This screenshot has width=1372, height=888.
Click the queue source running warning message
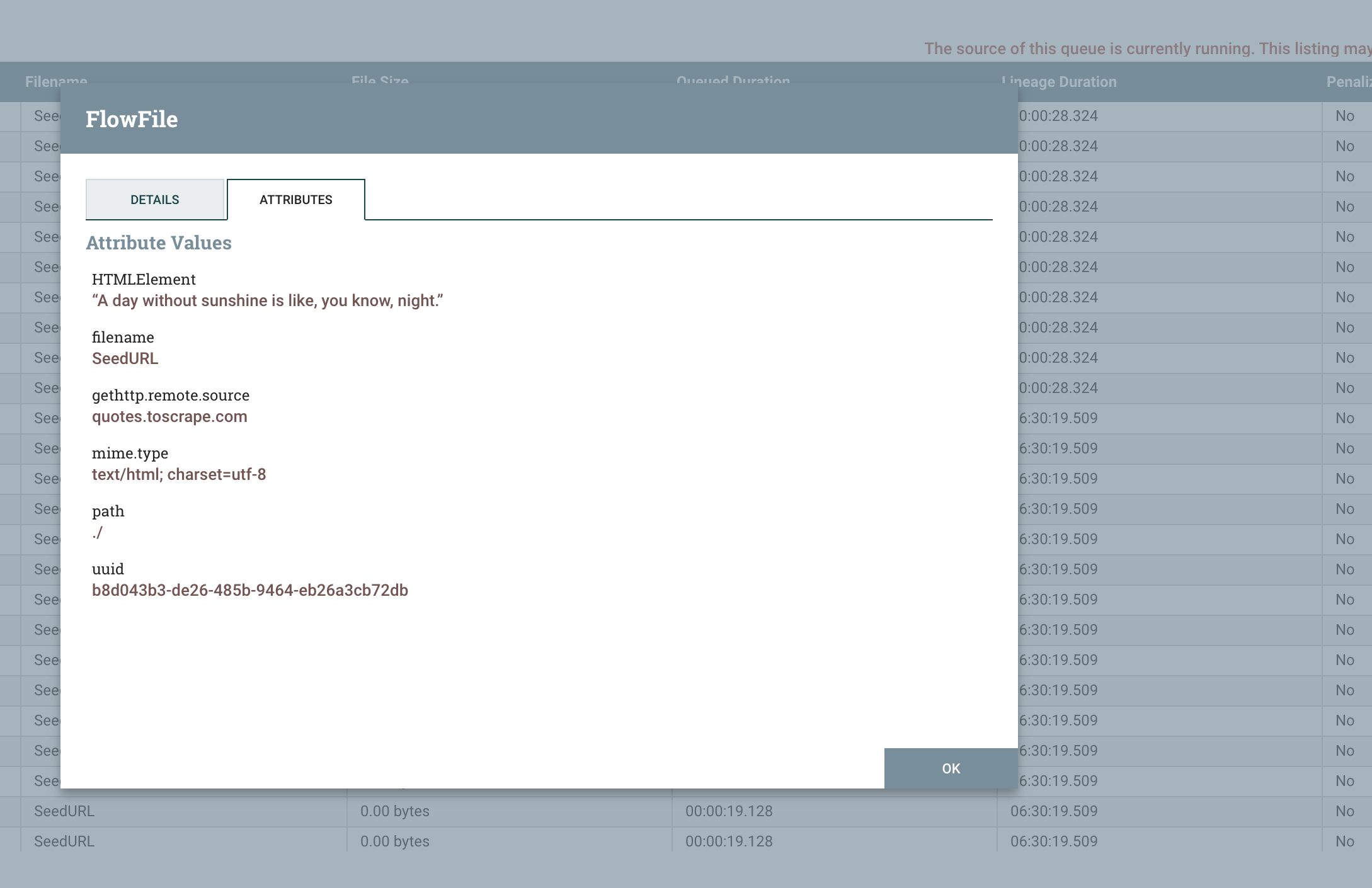[1146, 48]
